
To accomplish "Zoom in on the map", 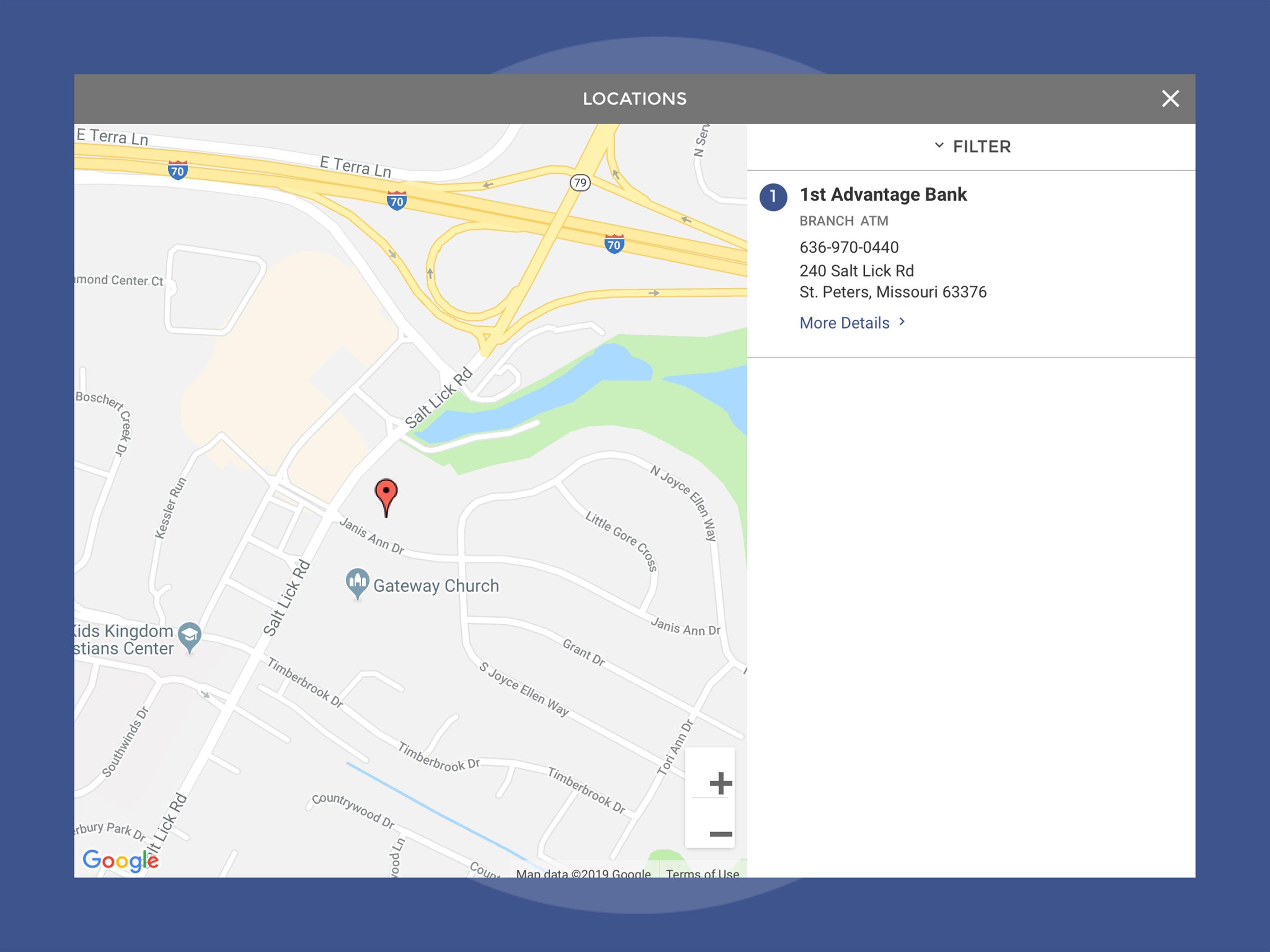I will [x=721, y=783].
